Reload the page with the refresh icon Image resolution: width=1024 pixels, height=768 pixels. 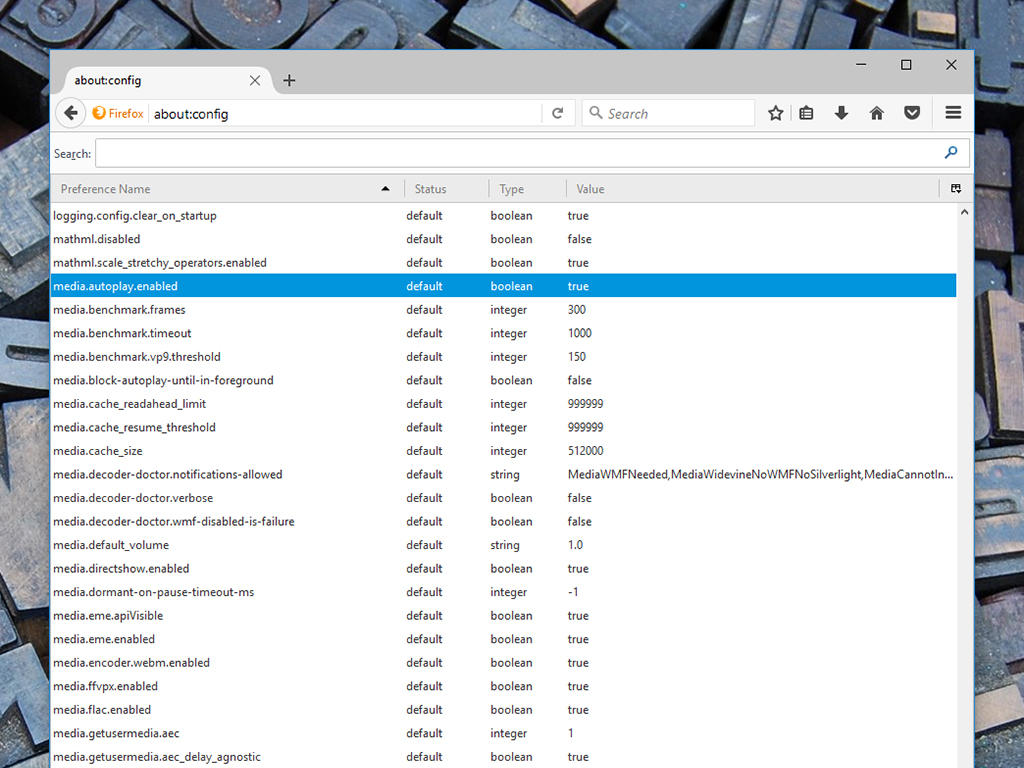pos(558,114)
